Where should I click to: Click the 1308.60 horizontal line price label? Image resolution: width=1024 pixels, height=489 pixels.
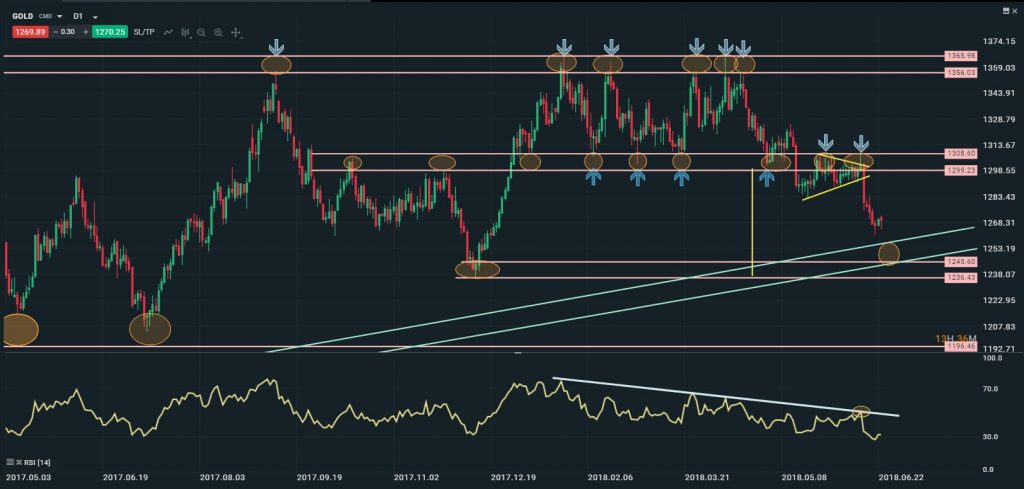tap(960, 154)
